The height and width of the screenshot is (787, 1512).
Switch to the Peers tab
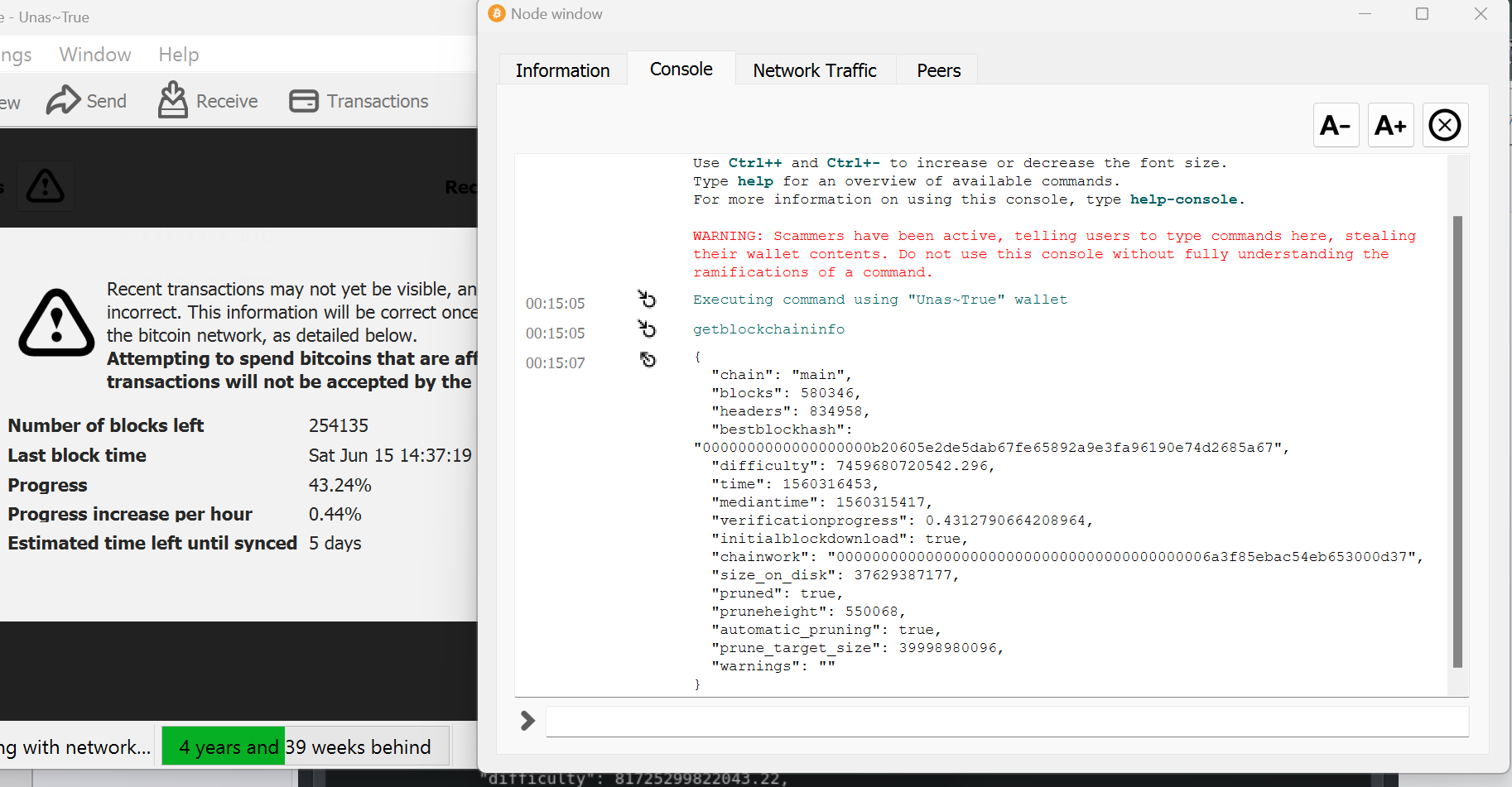pyautogui.click(x=938, y=70)
